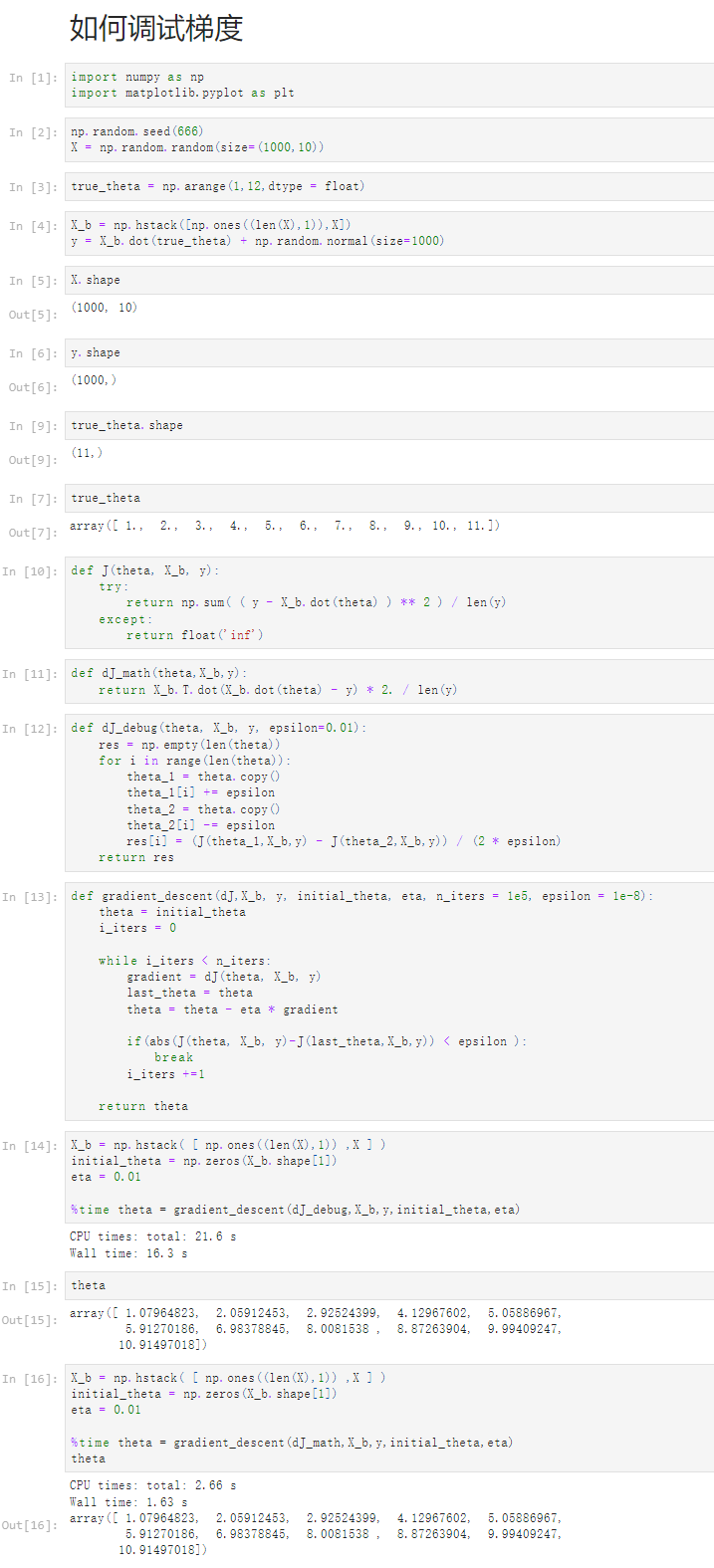Click the In [16] dJ_math timing cell
714x1568 pixels.
pos(389,1418)
